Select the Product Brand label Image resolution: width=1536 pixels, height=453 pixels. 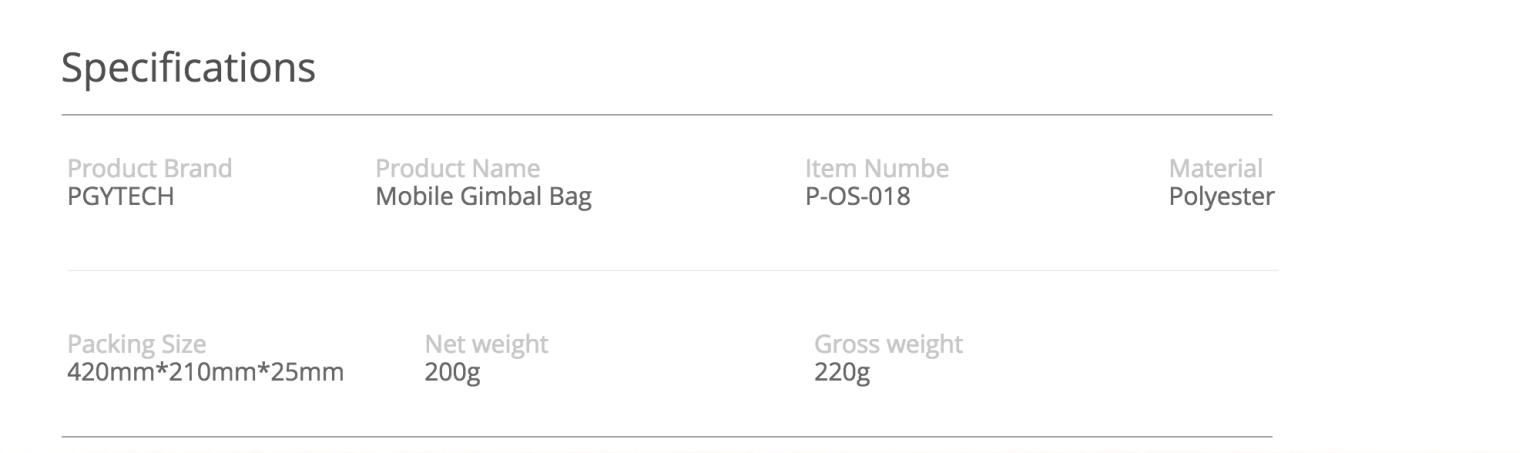pos(149,168)
